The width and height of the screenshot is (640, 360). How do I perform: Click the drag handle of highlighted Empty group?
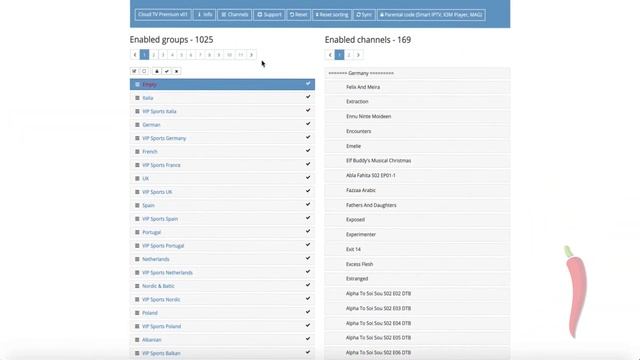click(x=137, y=84)
